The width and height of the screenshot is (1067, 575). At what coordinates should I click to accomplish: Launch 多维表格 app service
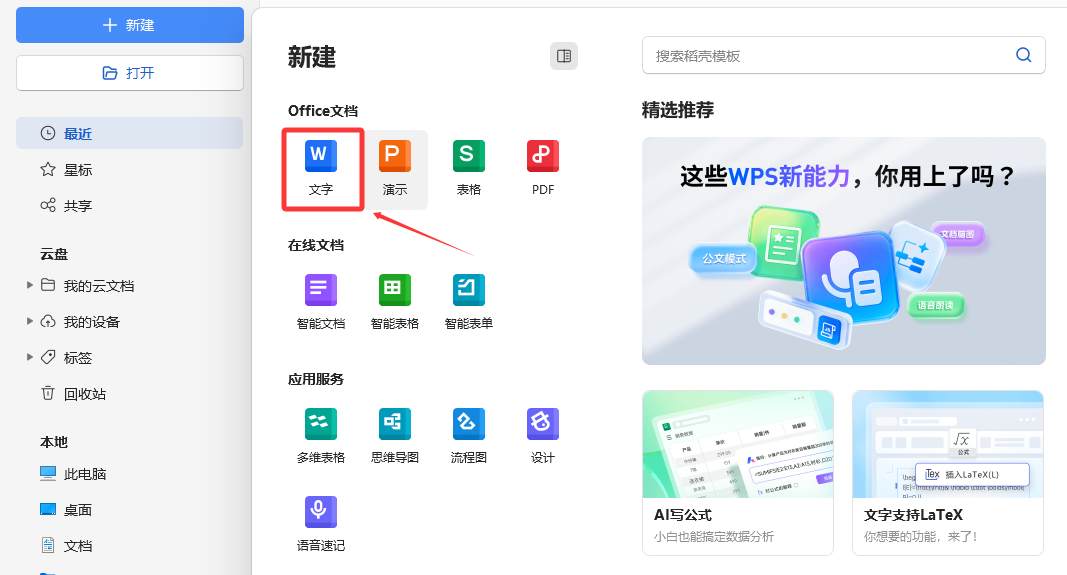coord(321,436)
